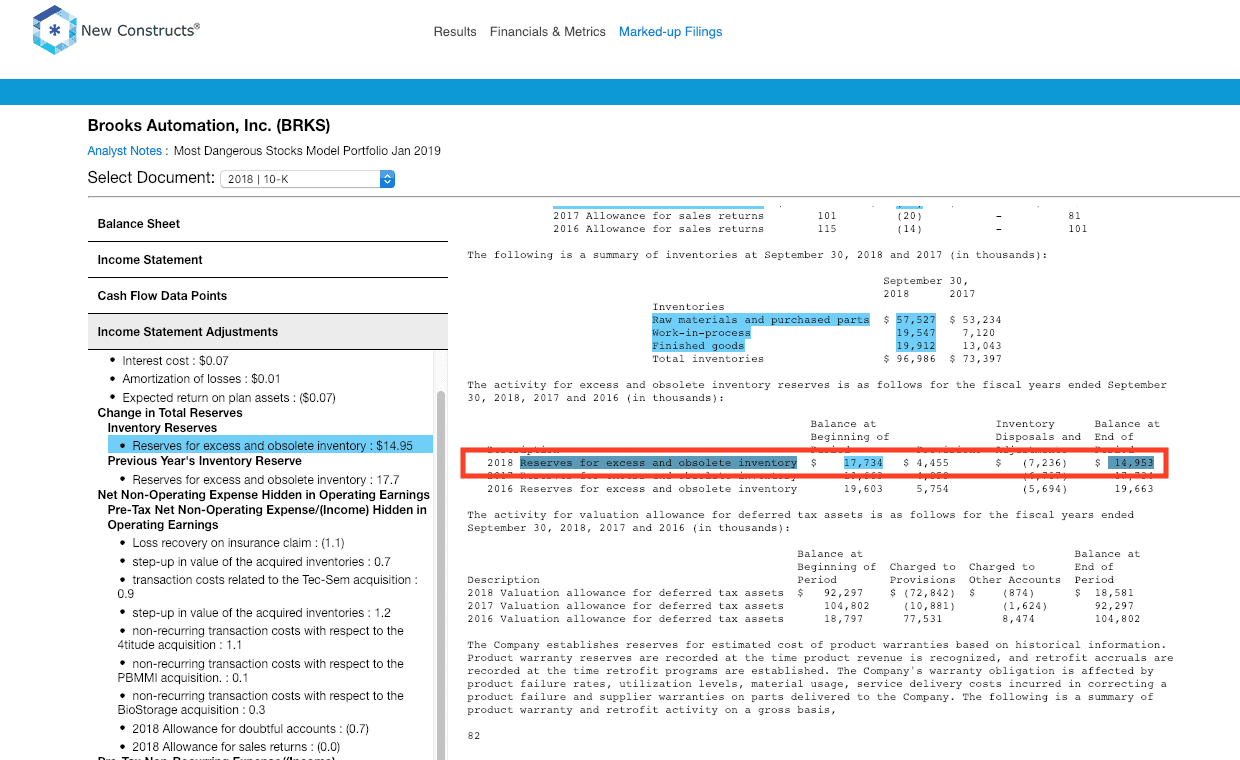Click Net Non-Operating Expense Hidden heading
Image resolution: width=1240 pixels, height=760 pixels.
264,495
